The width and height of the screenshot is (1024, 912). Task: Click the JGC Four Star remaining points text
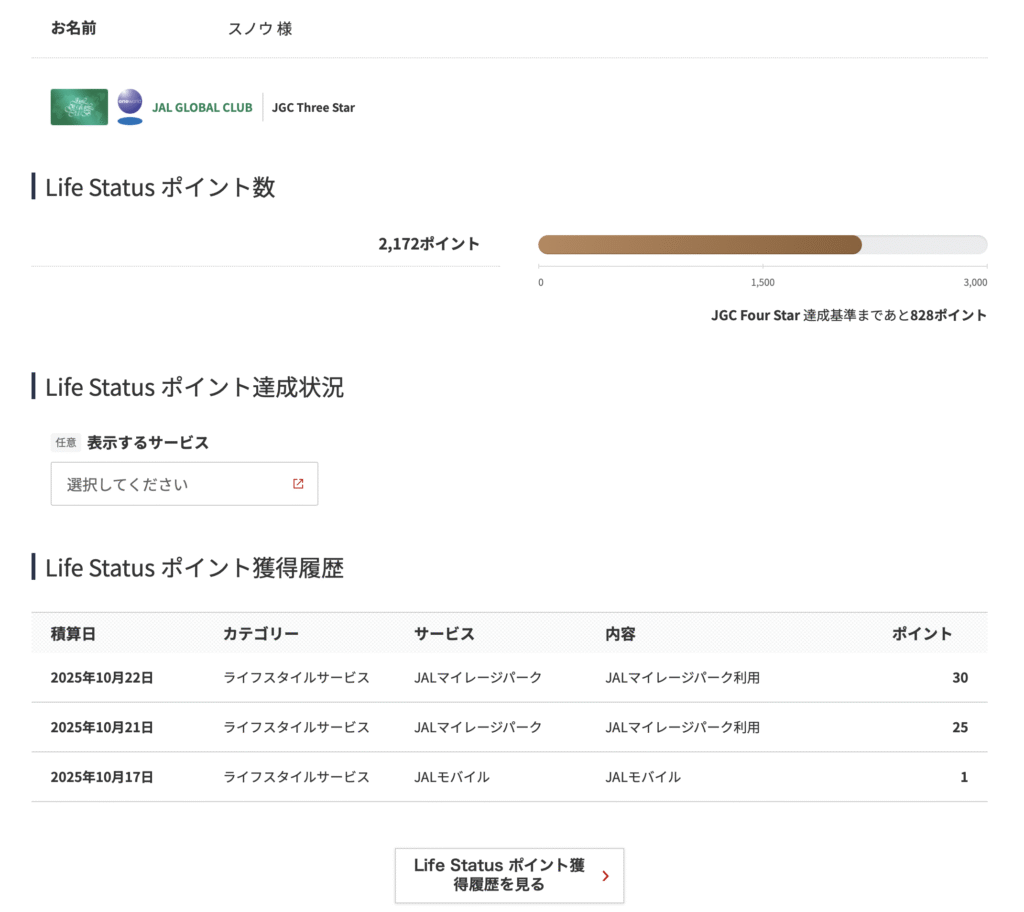tap(848, 316)
